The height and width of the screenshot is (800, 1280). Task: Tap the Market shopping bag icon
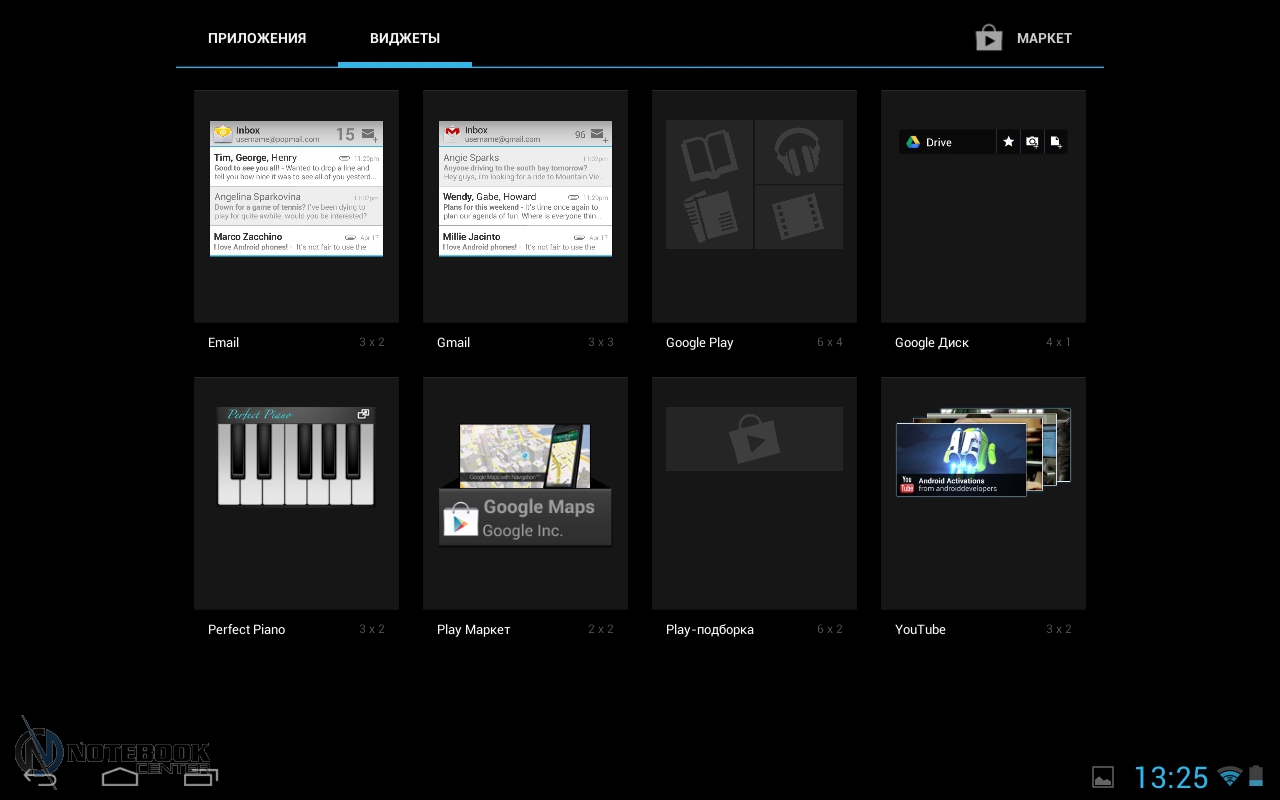988,38
